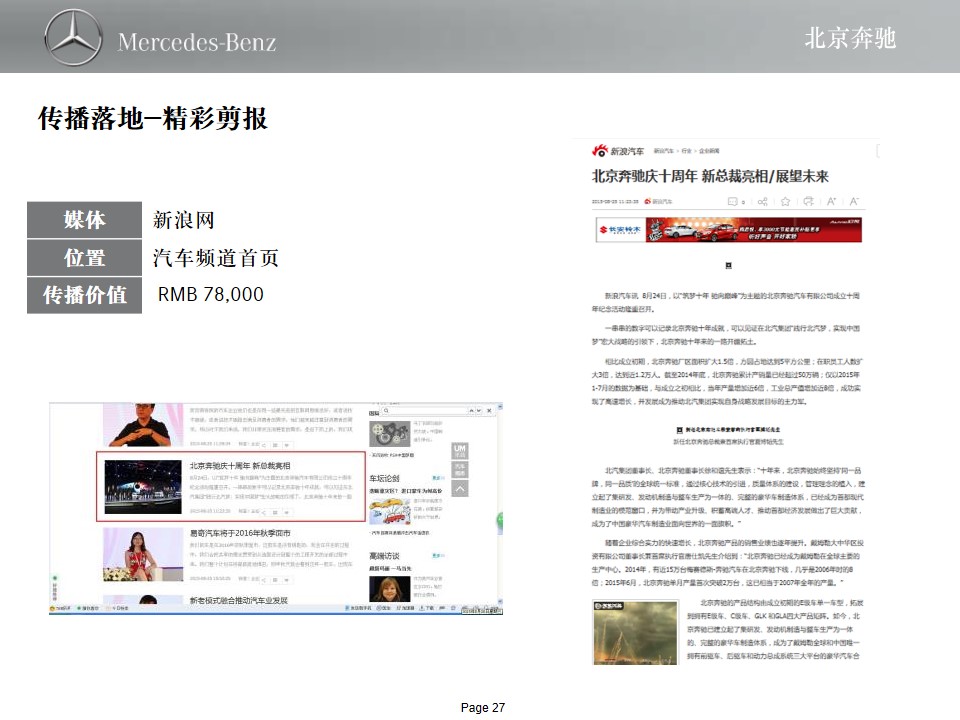Click the 汽车频道首页 value

click(x=216, y=258)
